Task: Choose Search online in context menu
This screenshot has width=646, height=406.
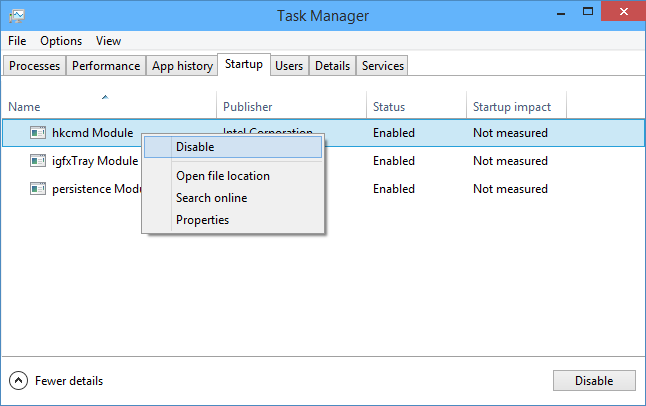Action: (x=233, y=198)
